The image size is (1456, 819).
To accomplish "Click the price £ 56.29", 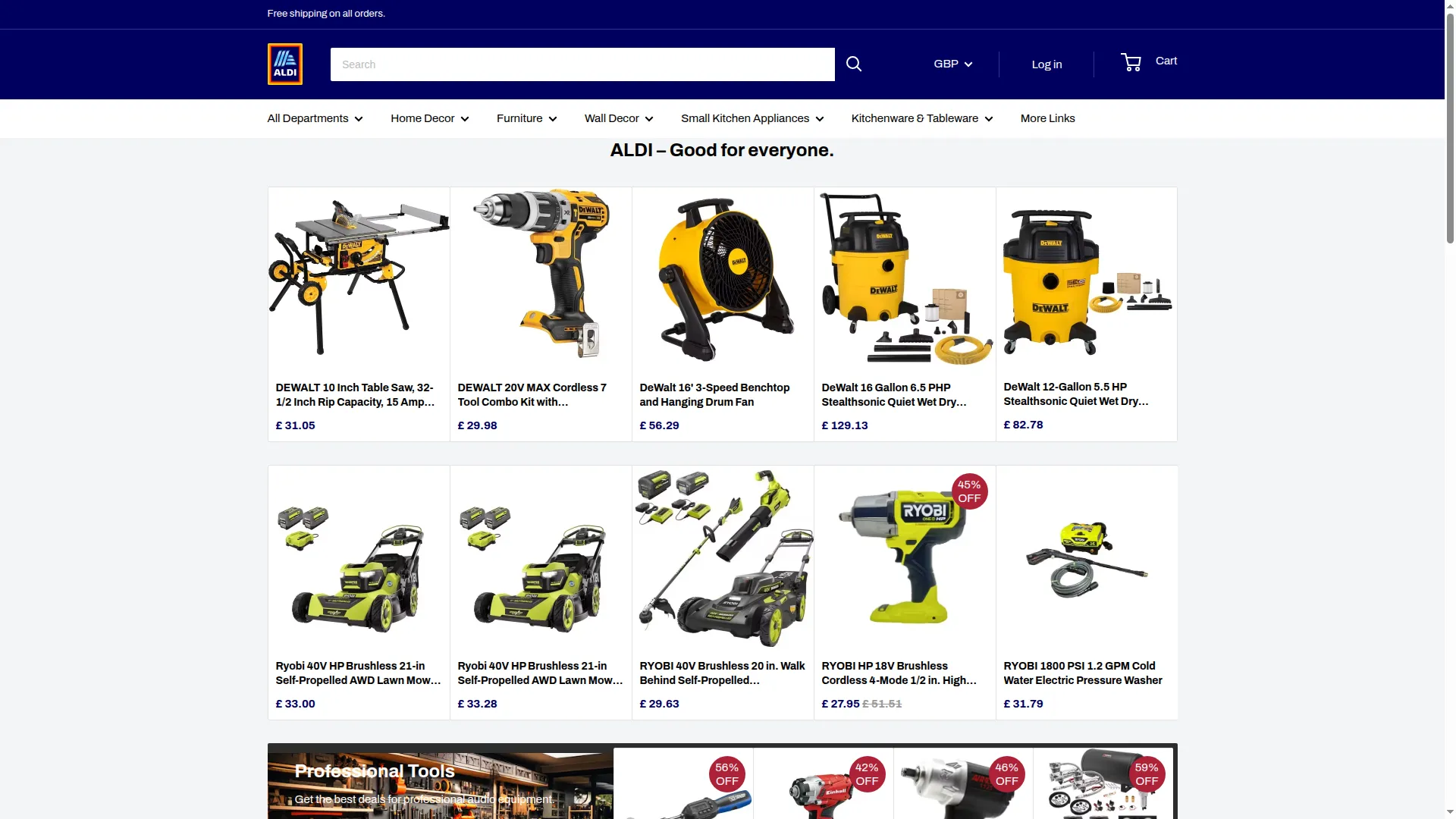I will 659,425.
